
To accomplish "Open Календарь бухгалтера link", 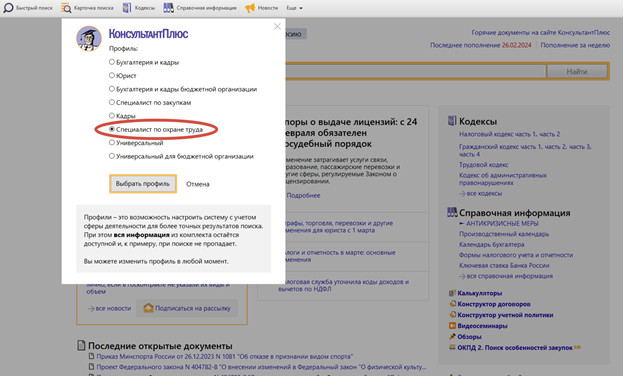I will click(x=491, y=244).
